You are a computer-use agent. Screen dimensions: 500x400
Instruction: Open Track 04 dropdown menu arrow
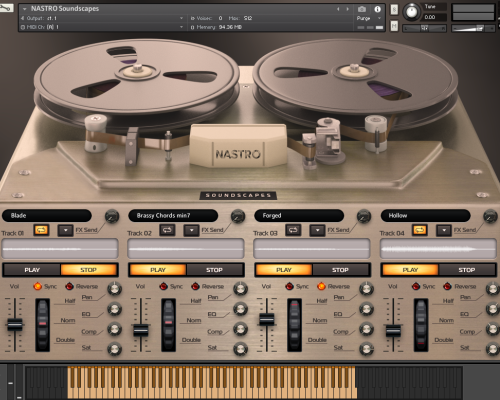pos(444,230)
